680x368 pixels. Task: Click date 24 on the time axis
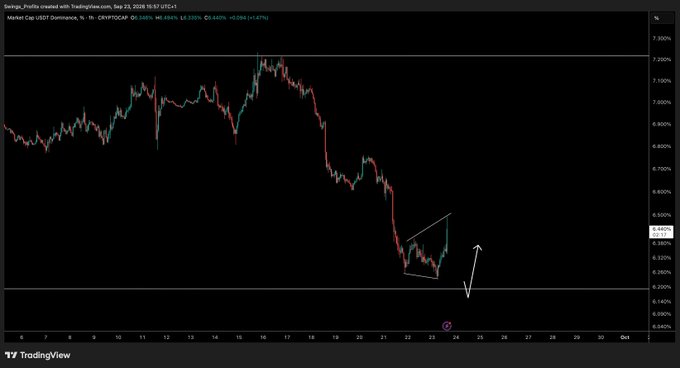pos(456,337)
